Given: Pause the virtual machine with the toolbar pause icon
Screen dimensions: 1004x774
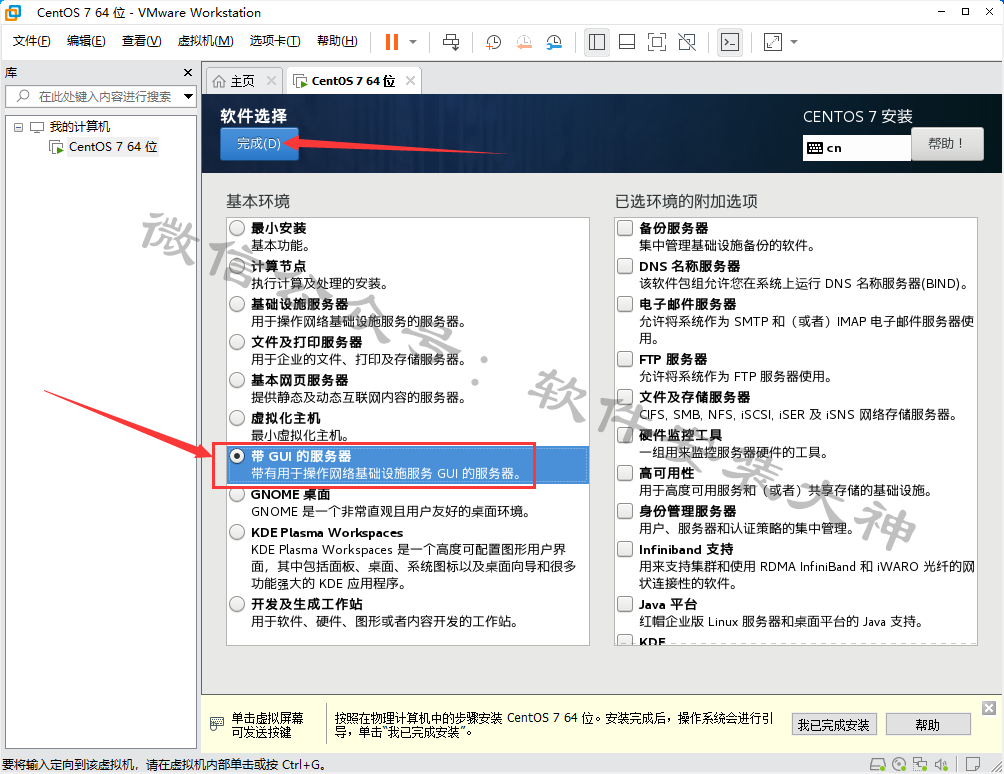Looking at the screenshot, I should click(392, 42).
